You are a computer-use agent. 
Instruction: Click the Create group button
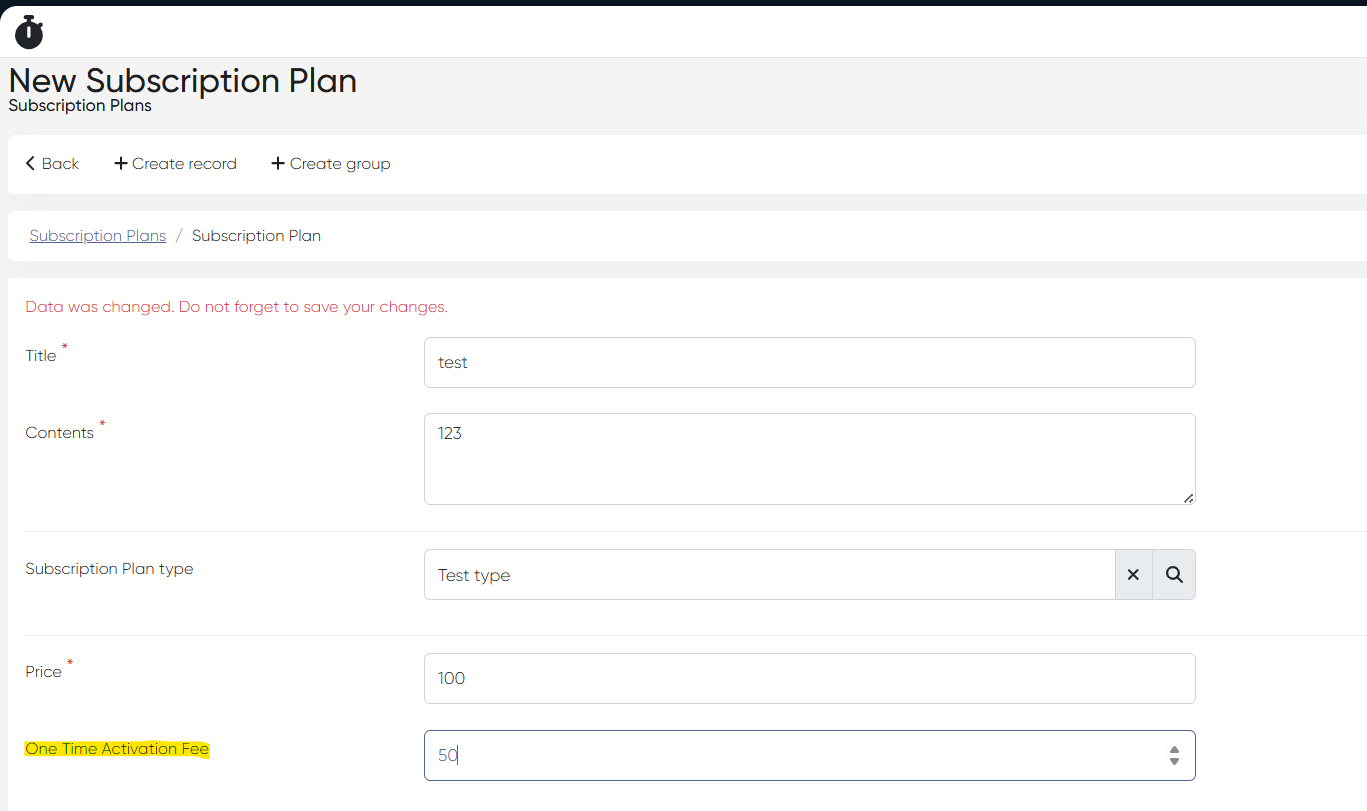[x=331, y=164]
